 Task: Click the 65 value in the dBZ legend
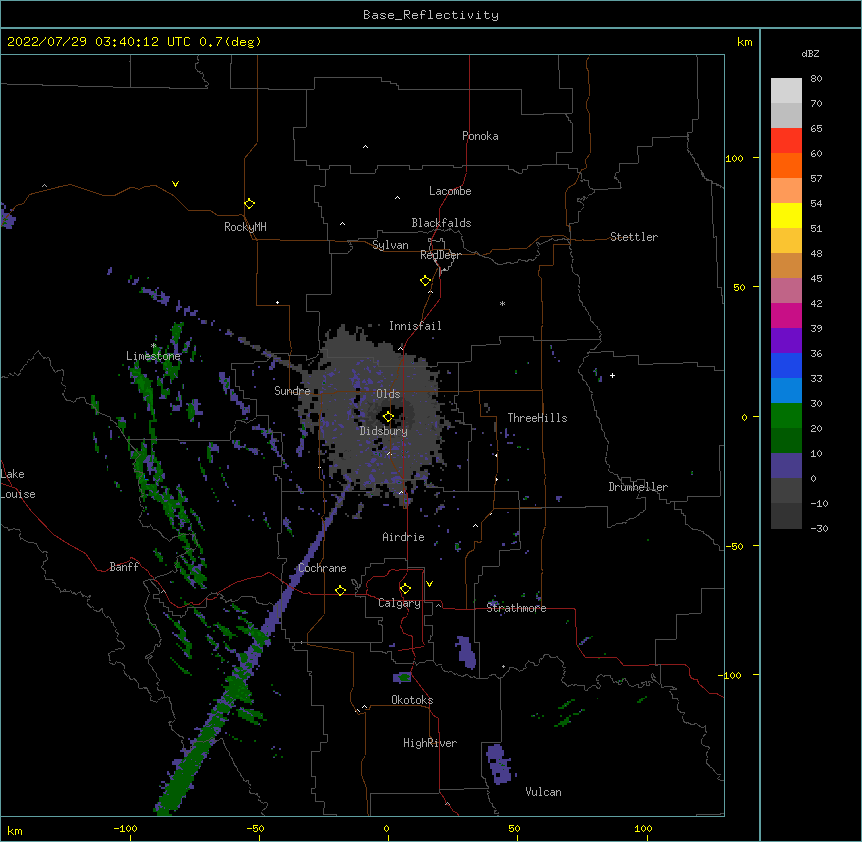(816, 129)
